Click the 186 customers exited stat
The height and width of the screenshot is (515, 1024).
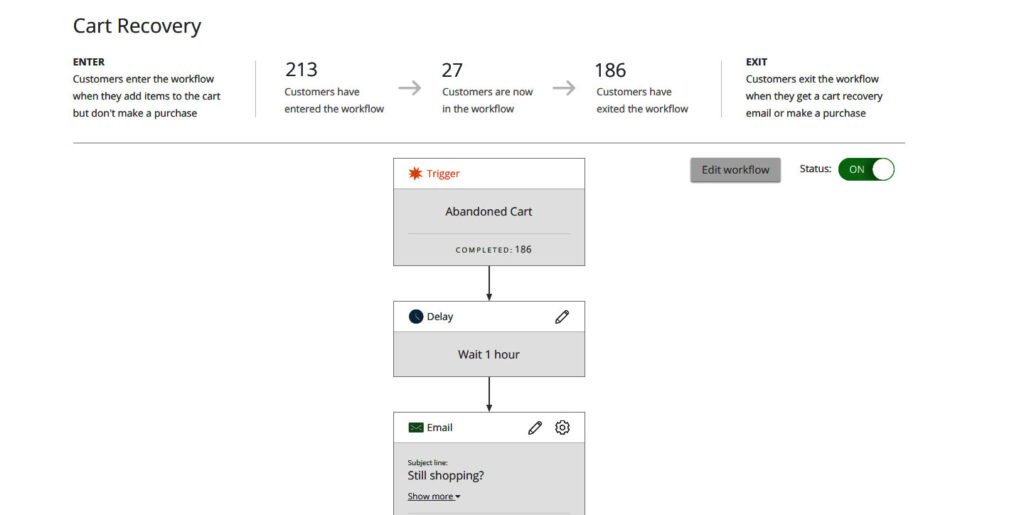pos(610,70)
